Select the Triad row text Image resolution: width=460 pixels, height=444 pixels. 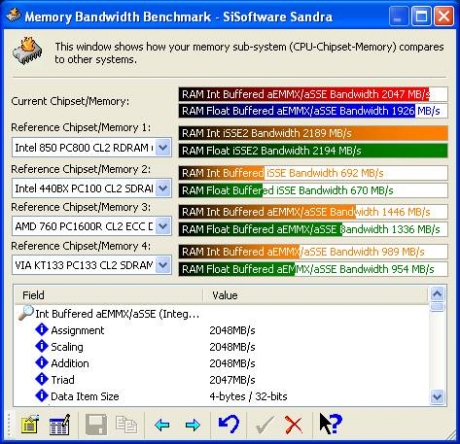tap(63, 380)
